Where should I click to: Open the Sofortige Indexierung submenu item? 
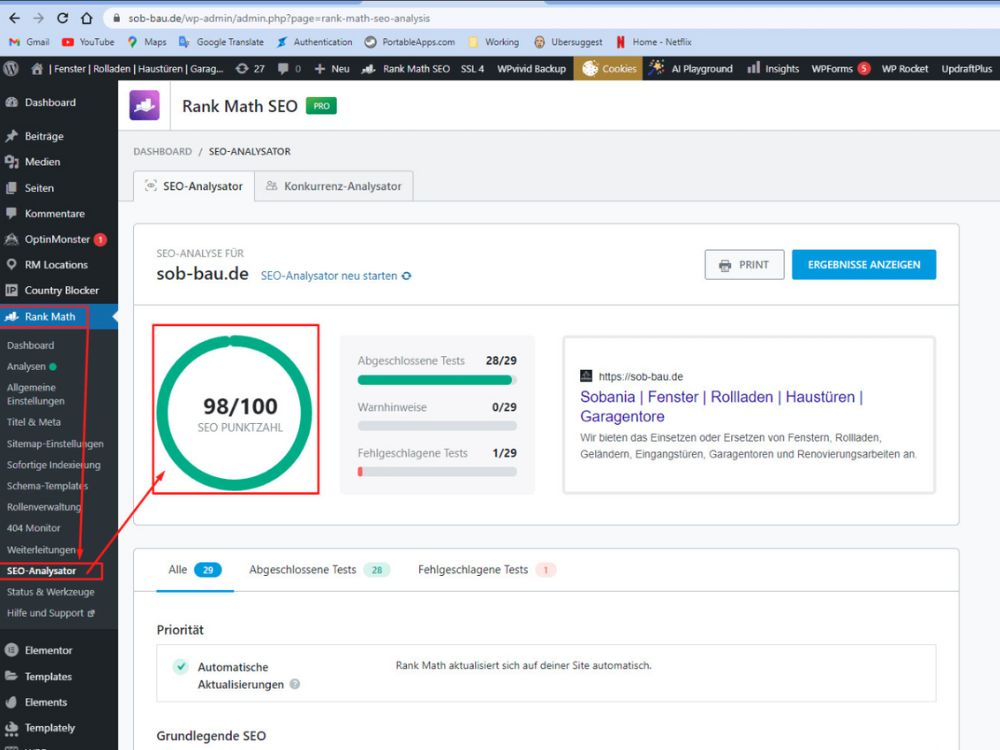coord(54,464)
